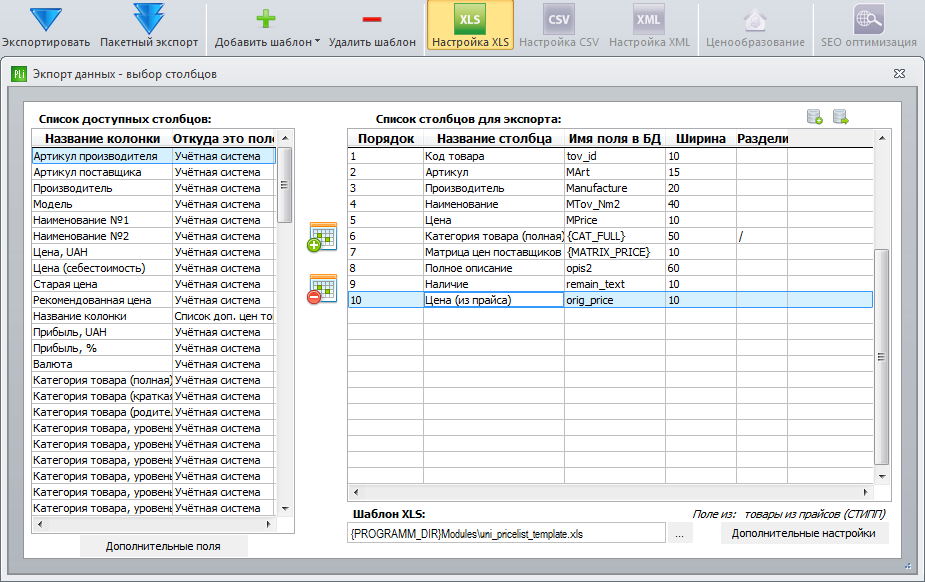Click the Экспортировать toolbar icon
Image resolution: width=925 pixels, height=582 pixels.
[45, 19]
